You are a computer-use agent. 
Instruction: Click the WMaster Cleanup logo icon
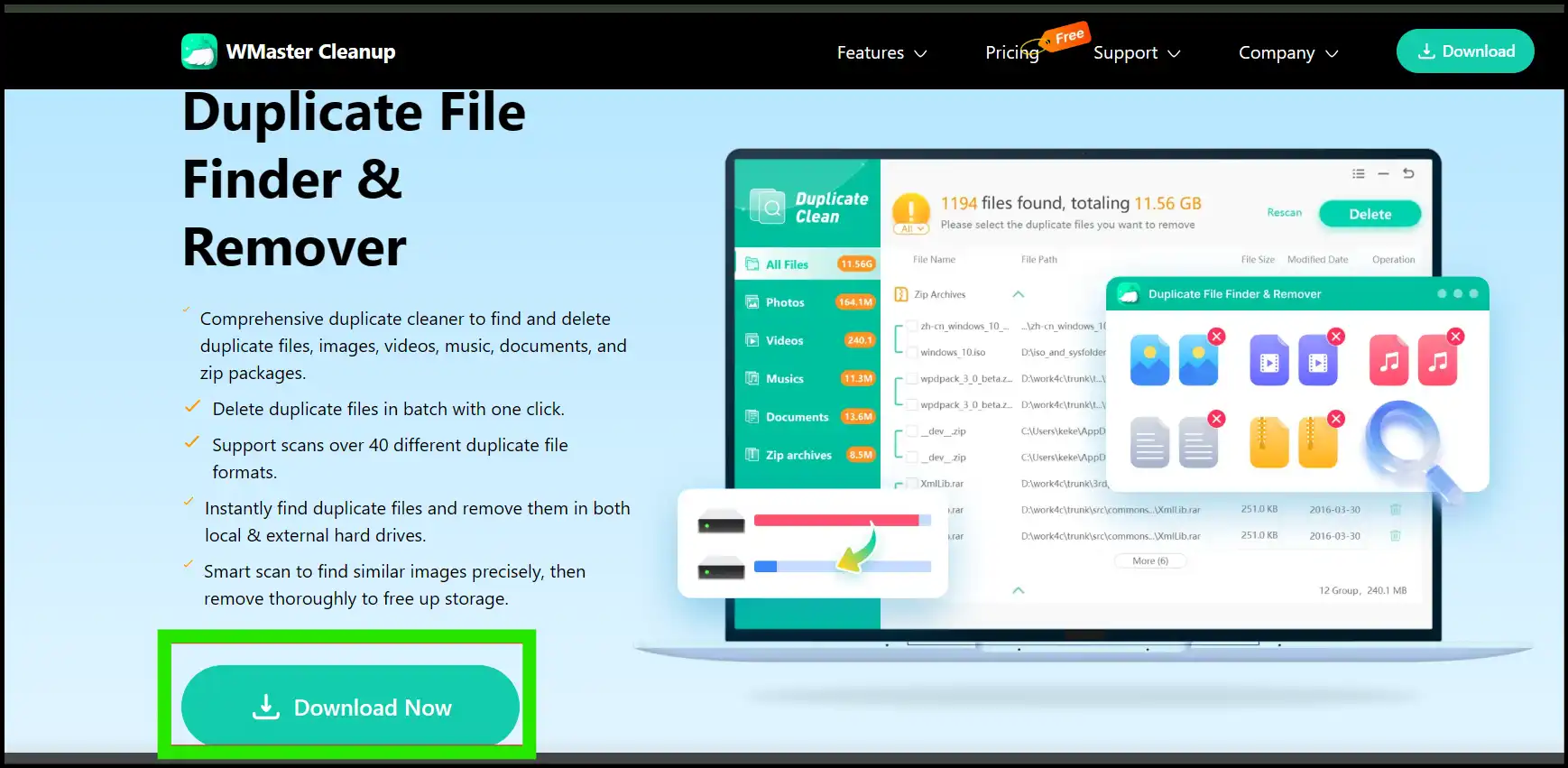coord(199,51)
